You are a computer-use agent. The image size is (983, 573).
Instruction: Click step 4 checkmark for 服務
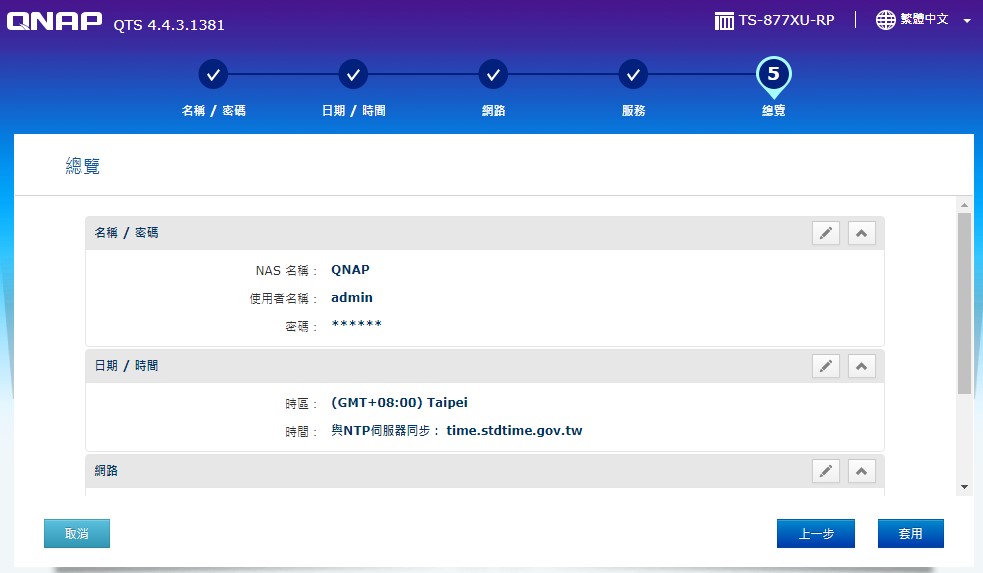633,74
